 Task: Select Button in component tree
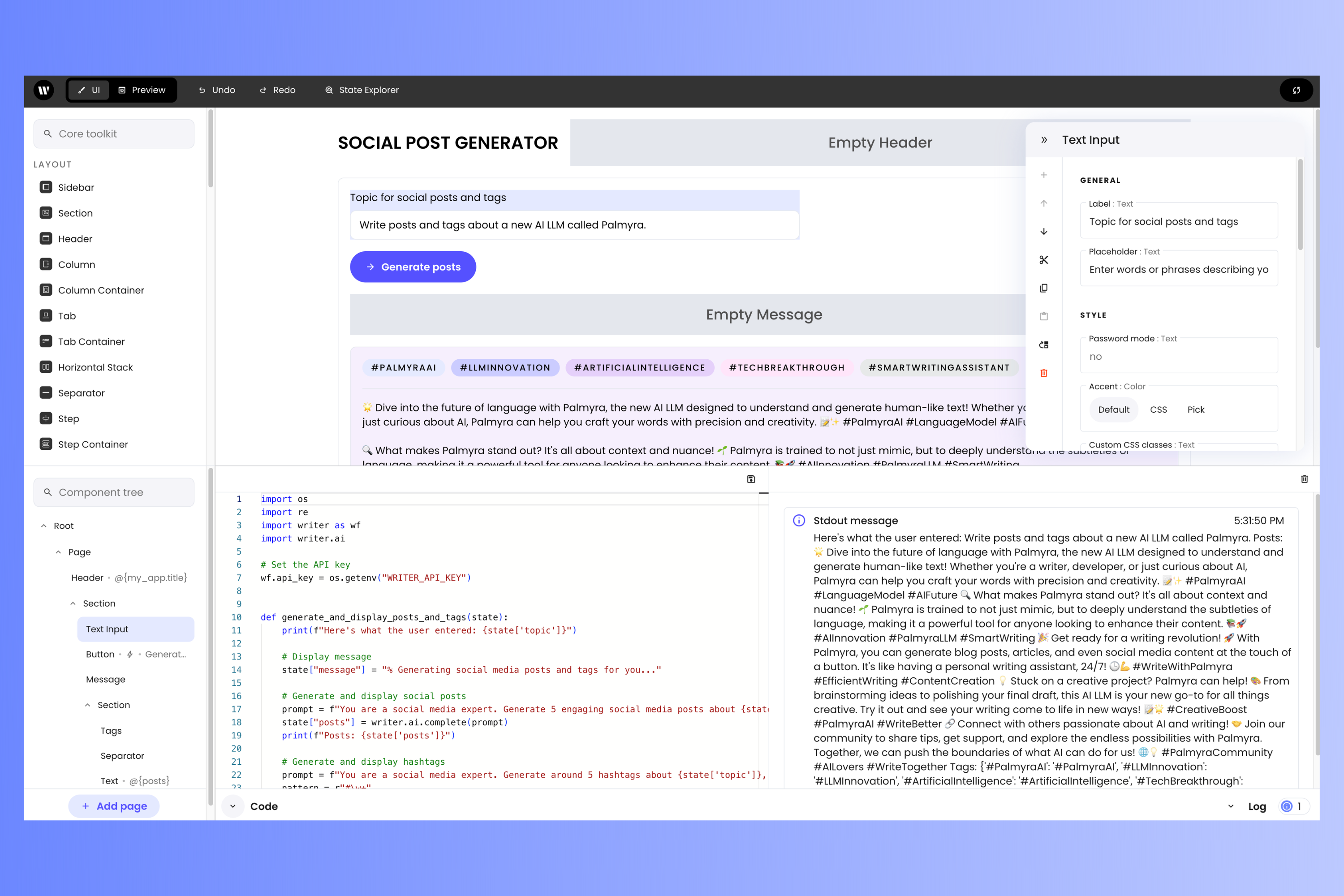[x=135, y=654]
